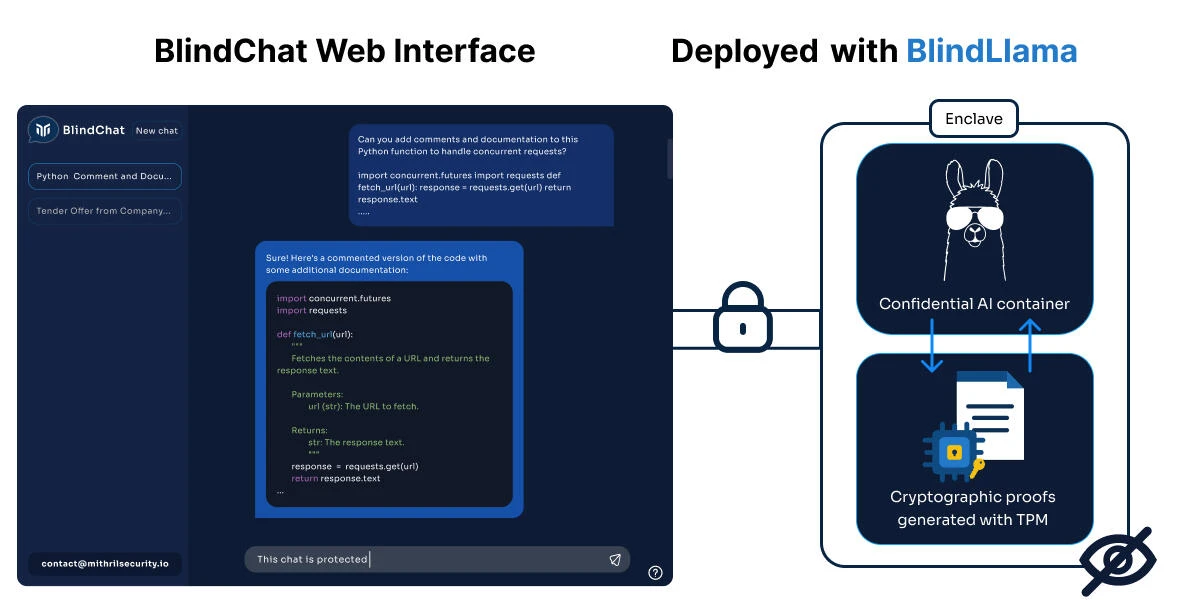The image size is (1177, 611).
Task: Click the BlindLlama blue title text
Action: 992,51
